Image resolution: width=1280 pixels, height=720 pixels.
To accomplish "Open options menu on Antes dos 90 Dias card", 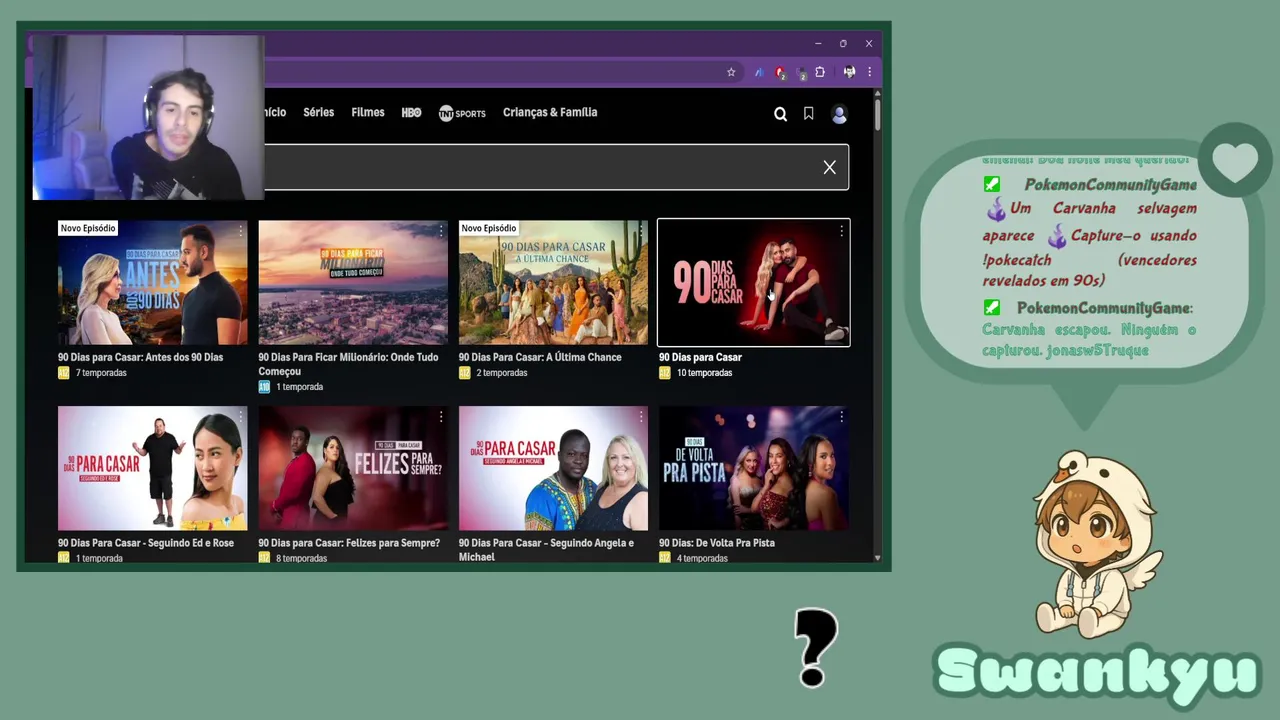I will [x=240, y=231].
